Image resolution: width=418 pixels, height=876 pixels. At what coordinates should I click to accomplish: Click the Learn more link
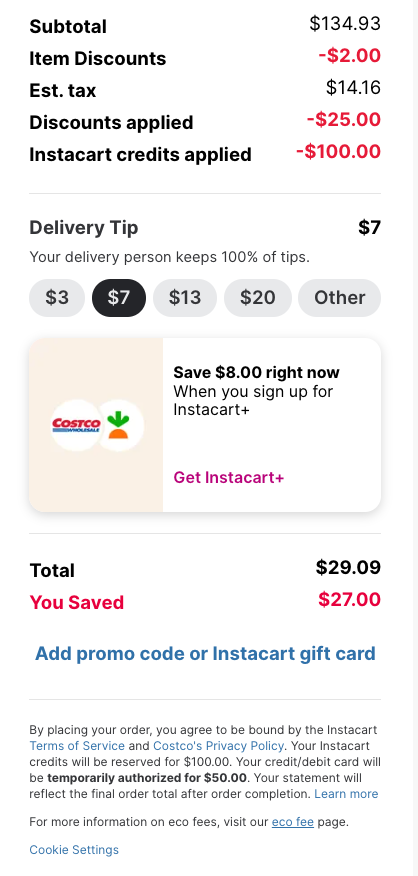pyautogui.click(x=346, y=794)
